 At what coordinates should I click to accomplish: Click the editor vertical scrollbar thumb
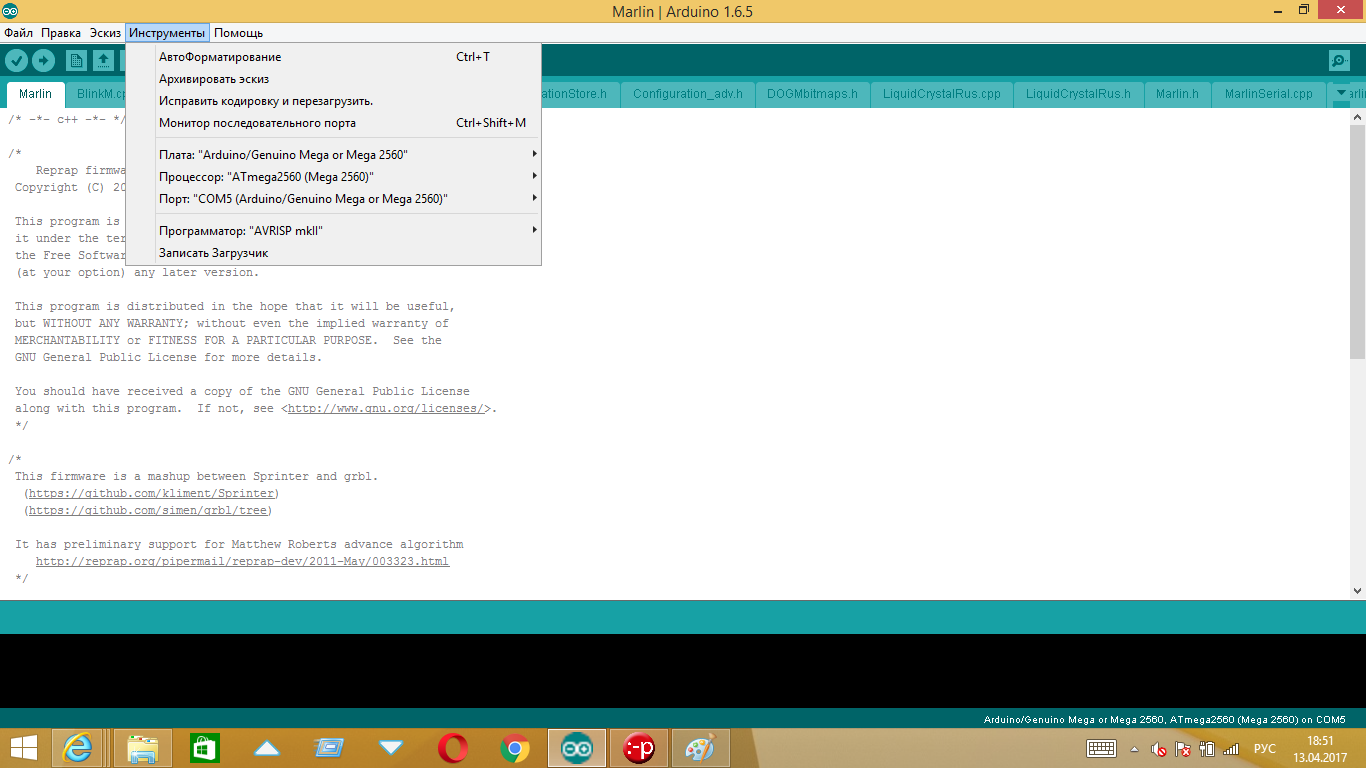click(1358, 240)
